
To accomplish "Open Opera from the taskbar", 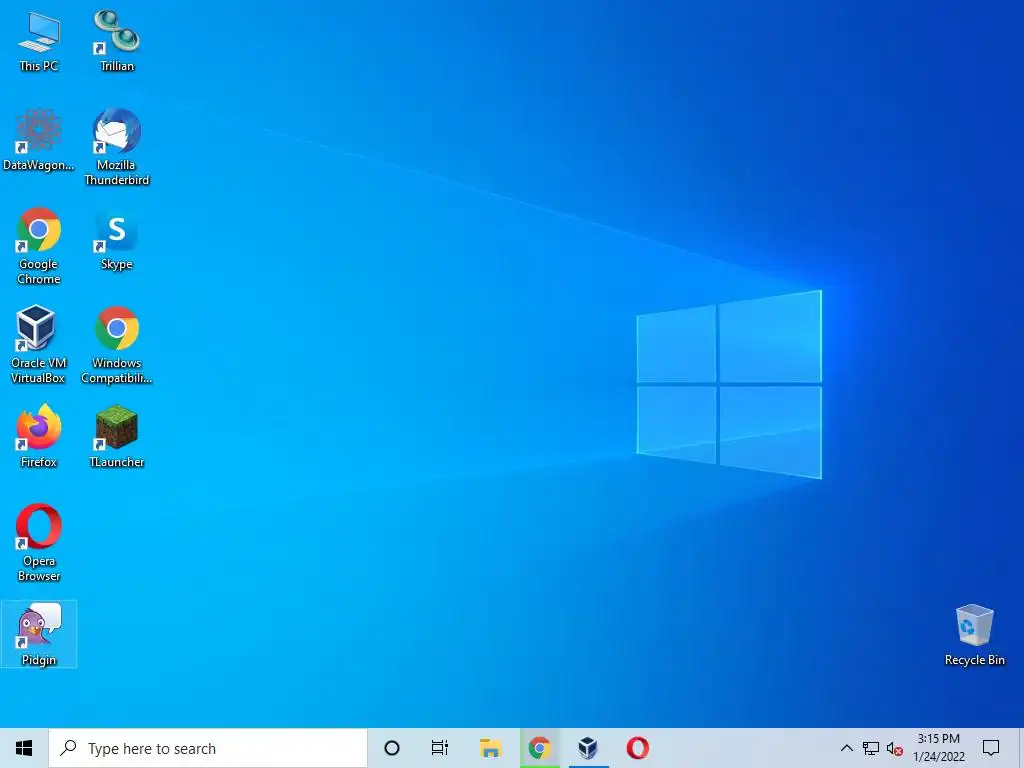I will [637, 748].
